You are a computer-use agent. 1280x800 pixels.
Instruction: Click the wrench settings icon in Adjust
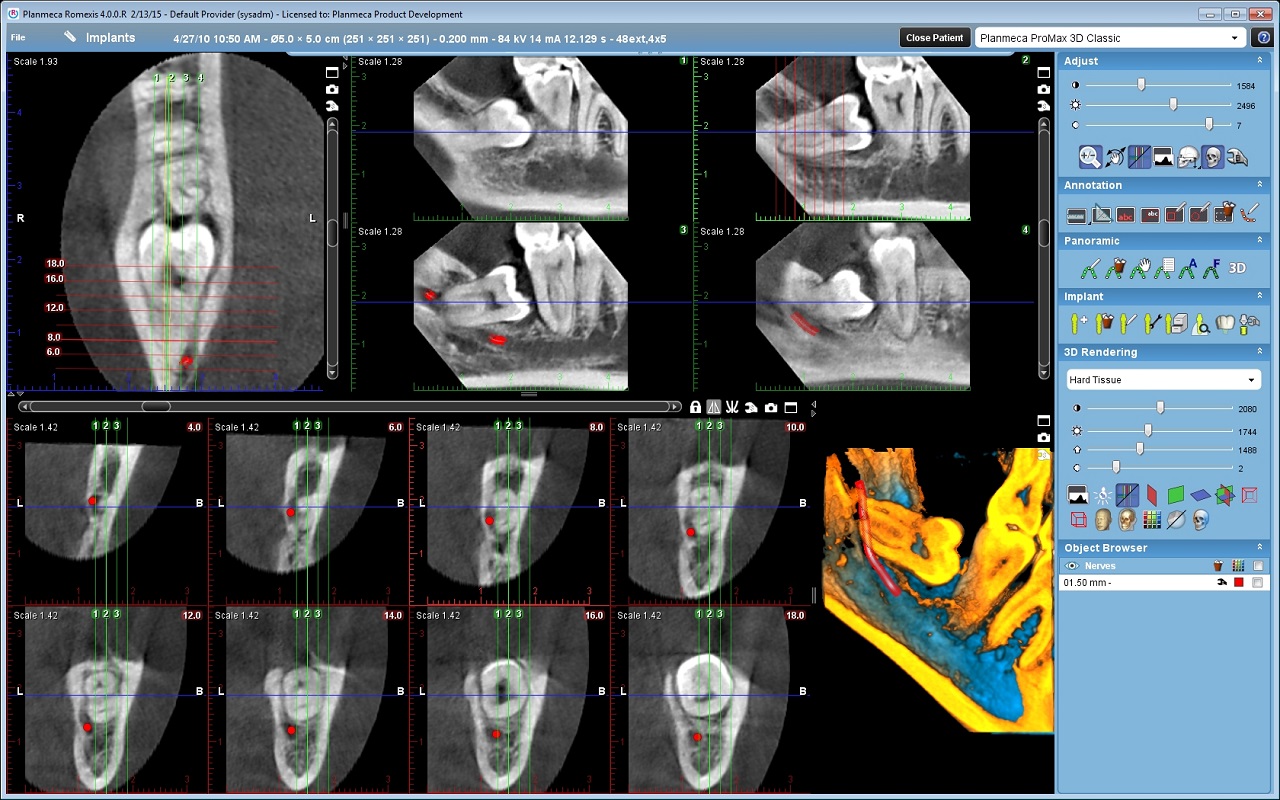[x=1237, y=157]
